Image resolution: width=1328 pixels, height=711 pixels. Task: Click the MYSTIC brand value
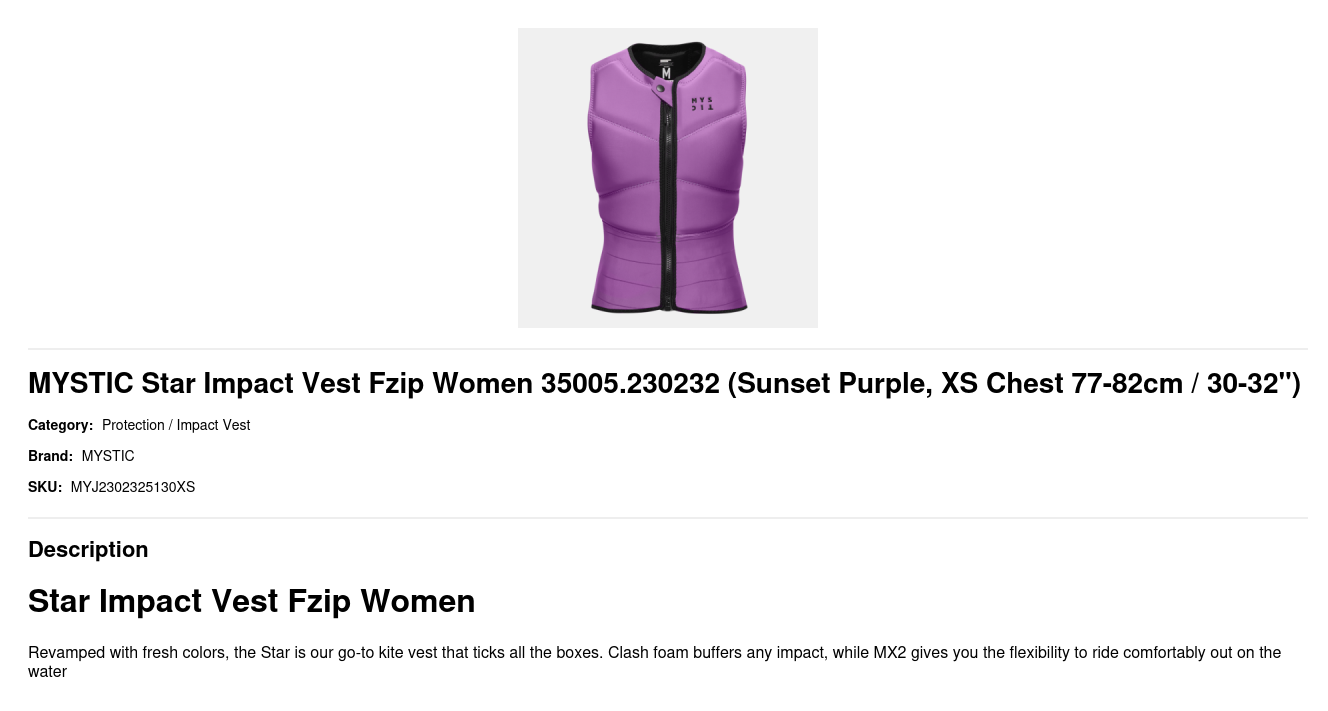click(108, 456)
